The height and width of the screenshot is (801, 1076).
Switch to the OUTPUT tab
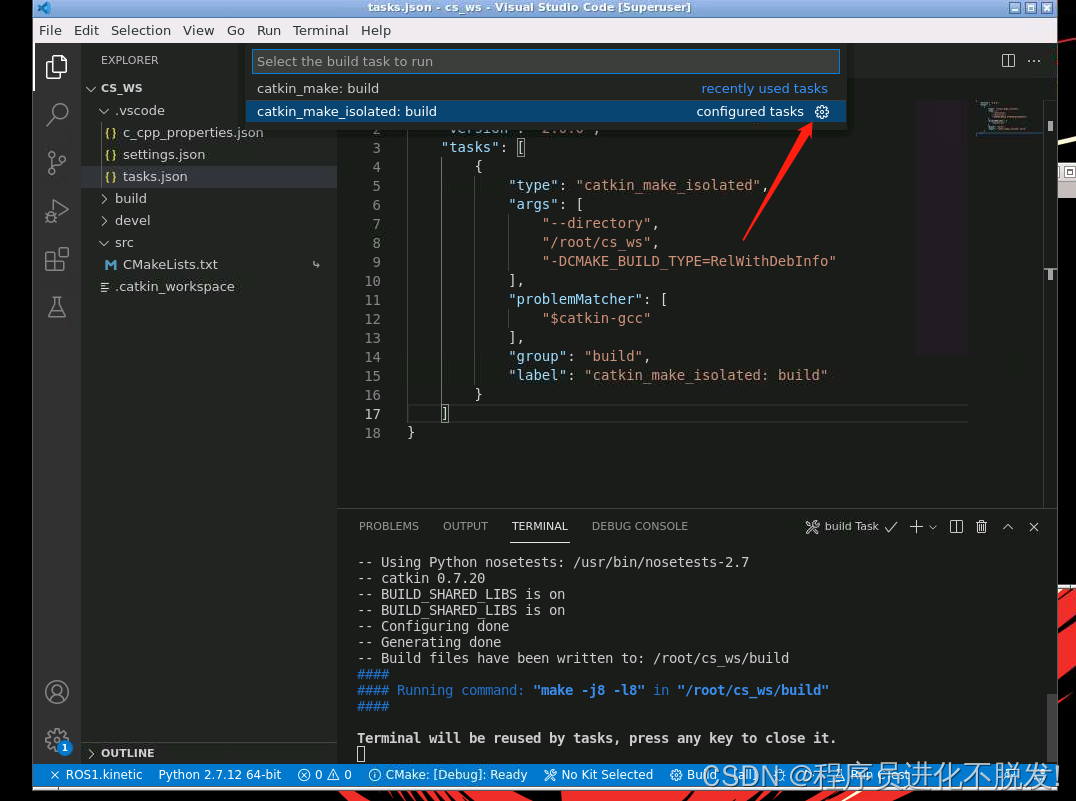tap(465, 526)
